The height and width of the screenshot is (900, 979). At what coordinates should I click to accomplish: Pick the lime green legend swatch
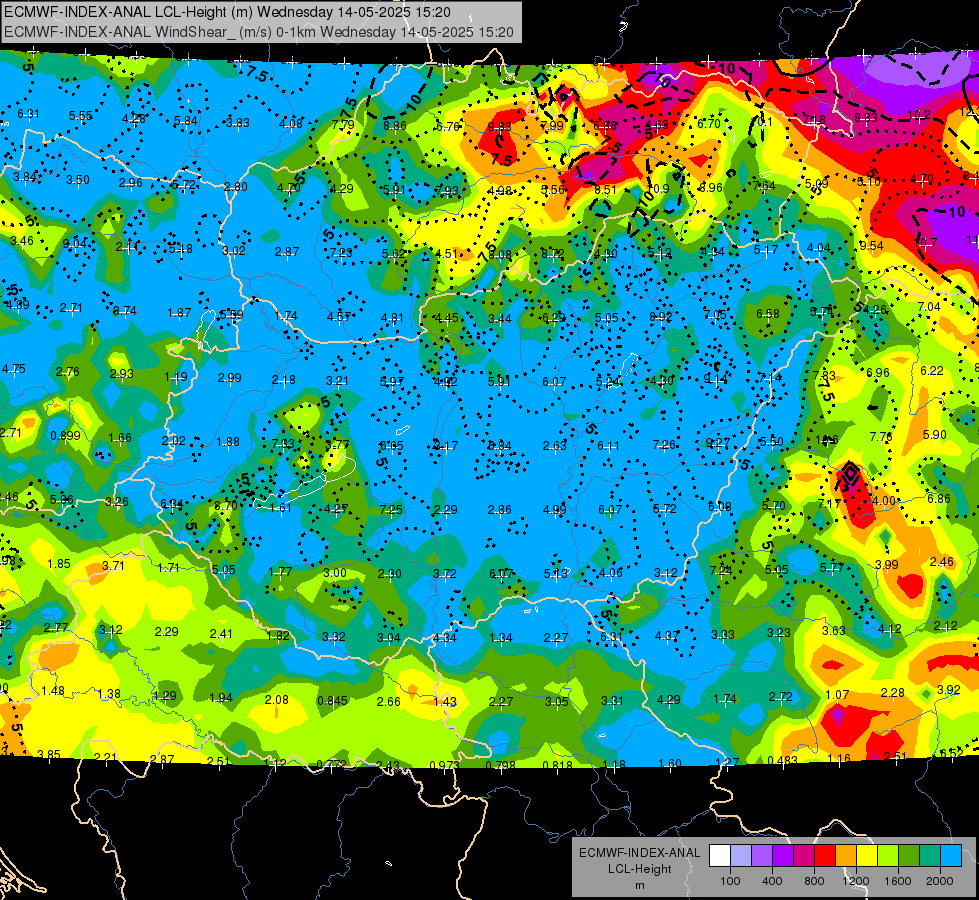[888, 856]
